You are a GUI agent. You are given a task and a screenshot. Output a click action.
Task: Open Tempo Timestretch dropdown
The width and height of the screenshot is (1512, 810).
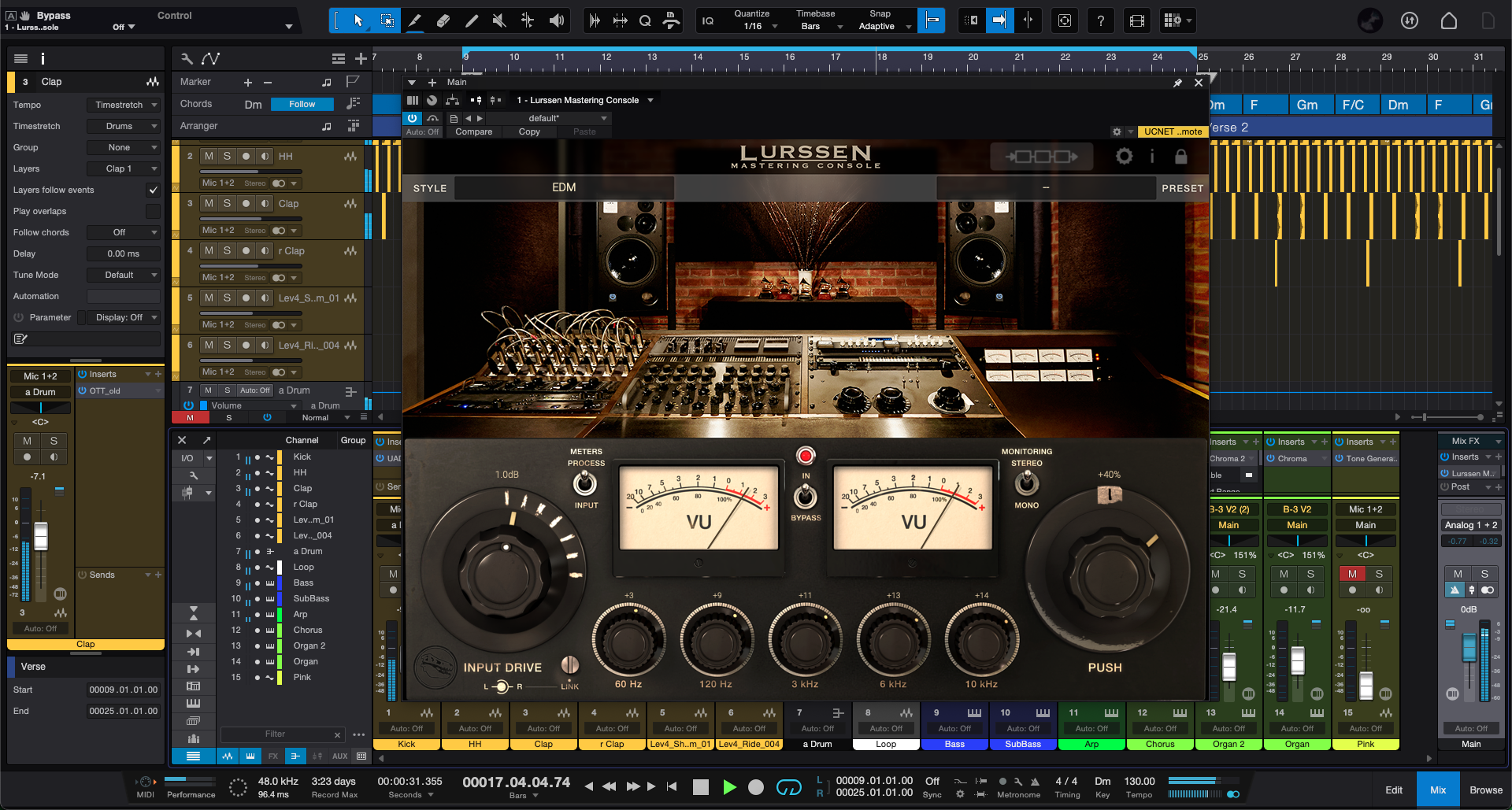pyautogui.click(x=123, y=105)
